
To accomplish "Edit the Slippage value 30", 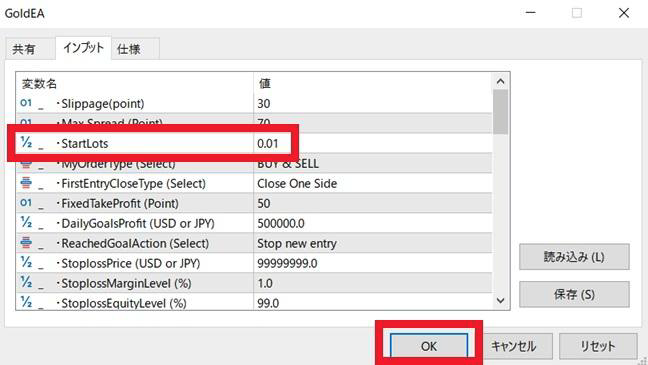I will [264, 103].
